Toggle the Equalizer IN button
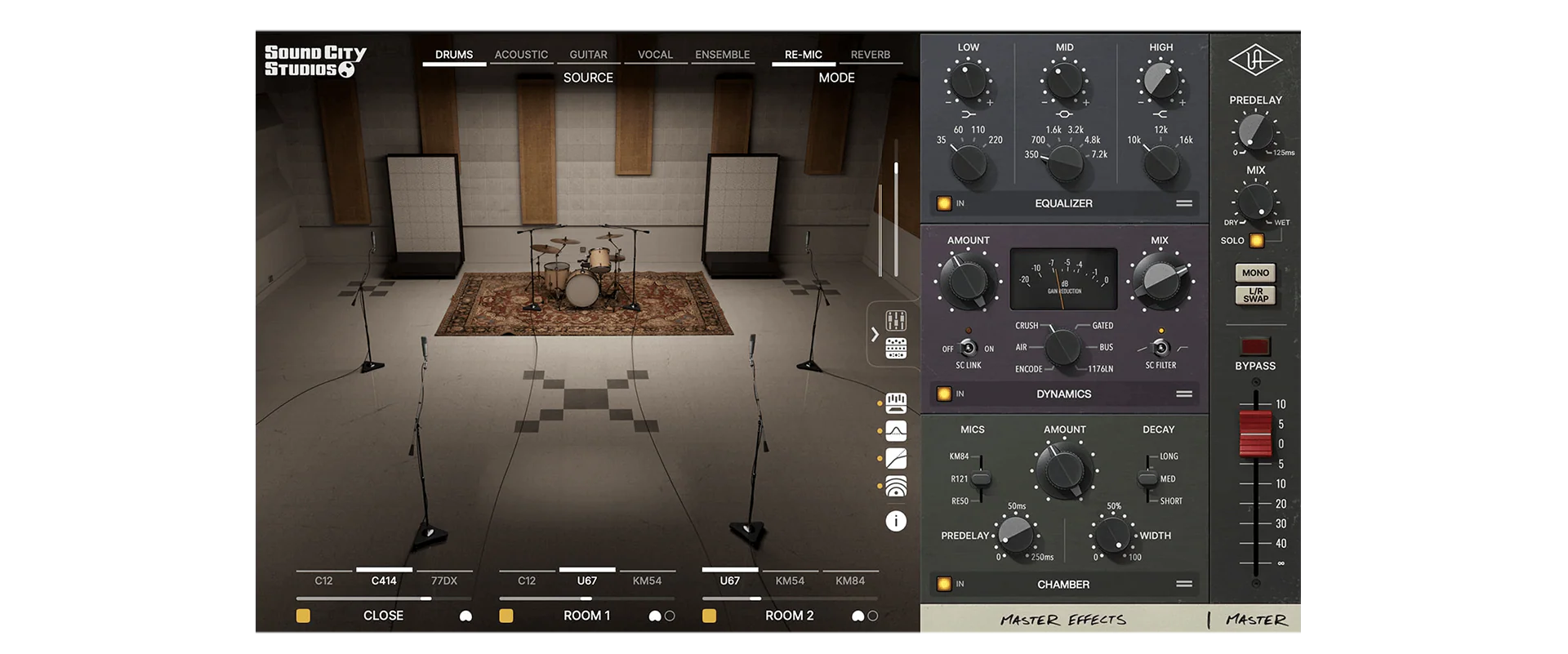 point(944,203)
